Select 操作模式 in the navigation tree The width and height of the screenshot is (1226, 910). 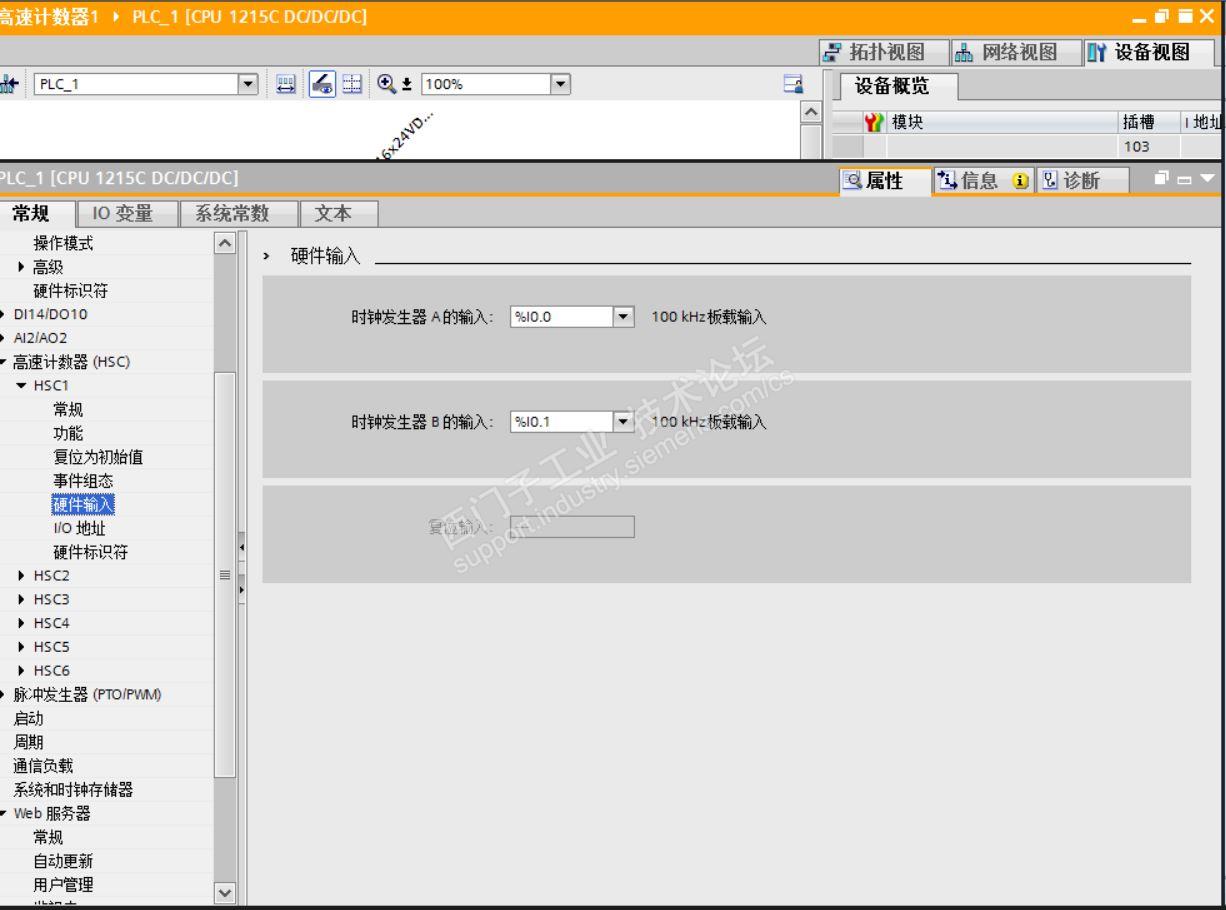click(63, 243)
